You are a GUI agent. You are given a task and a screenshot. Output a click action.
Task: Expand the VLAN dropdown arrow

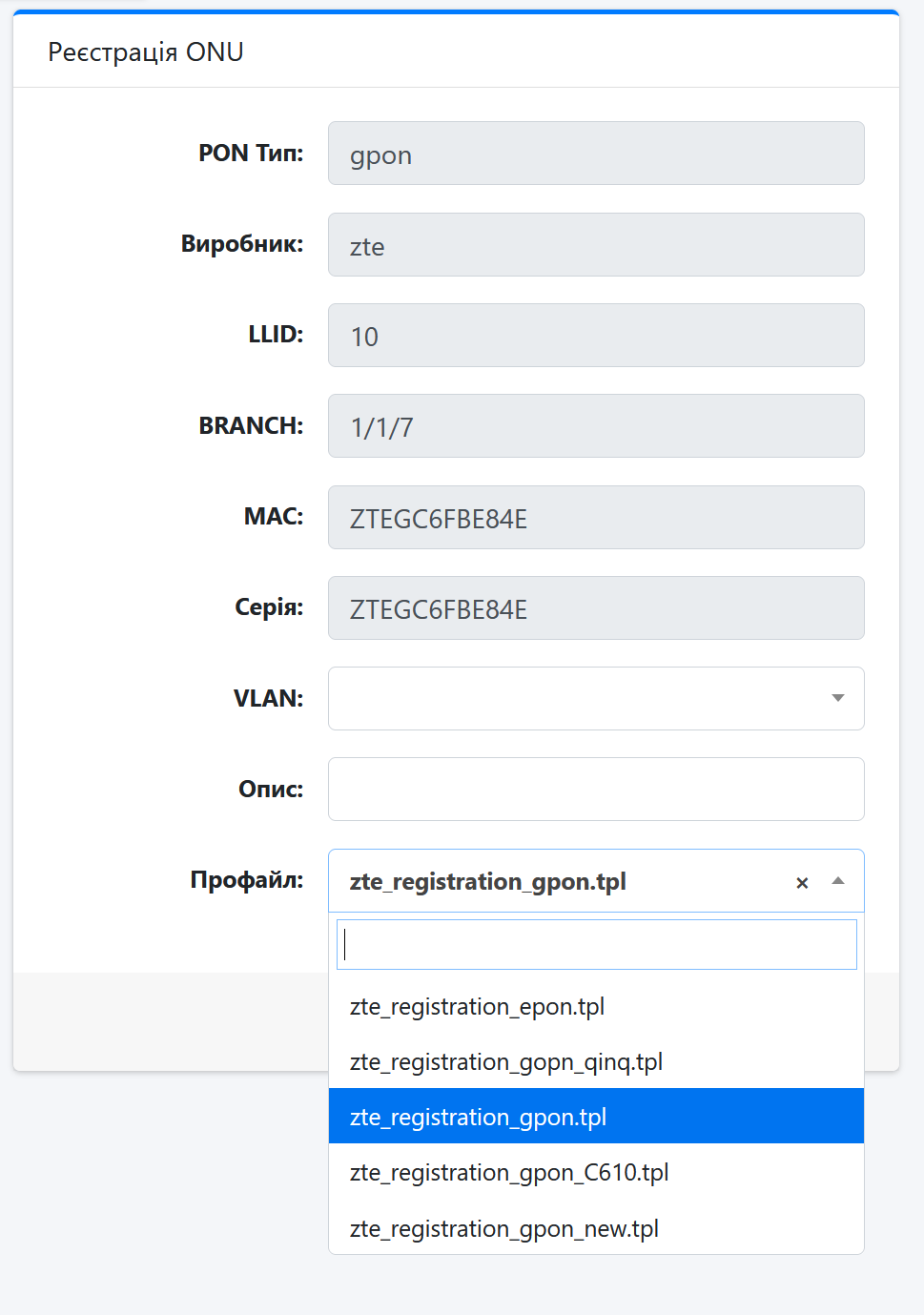click(838, 698)
